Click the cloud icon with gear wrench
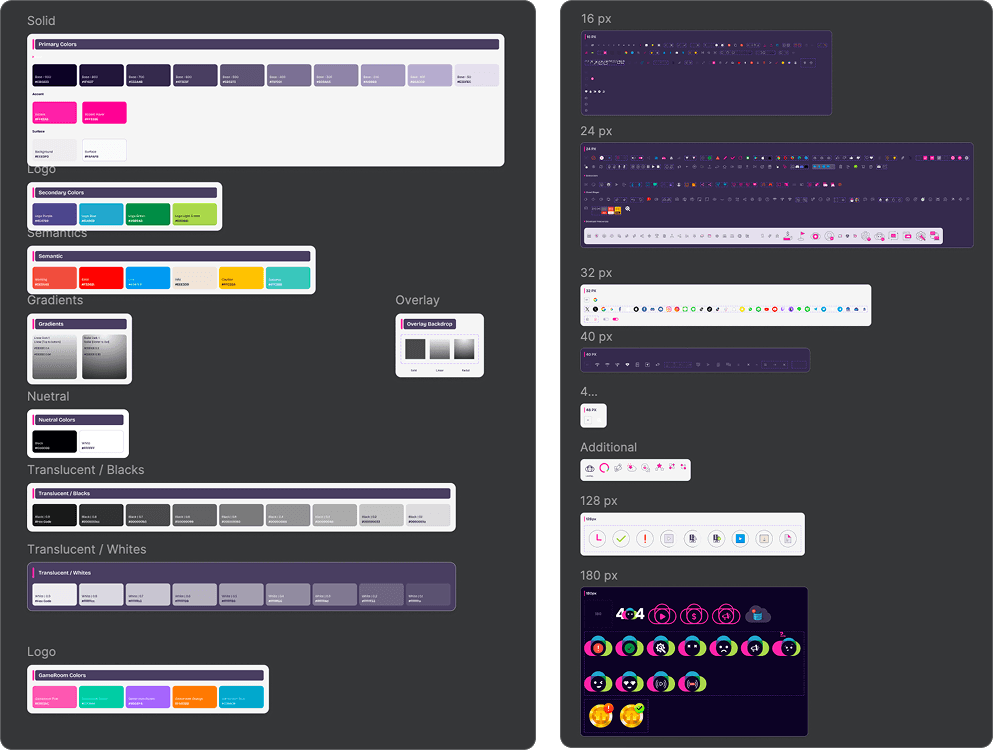Image resolution: width=993 pixels, height=750 pixels. coord(661,647)
